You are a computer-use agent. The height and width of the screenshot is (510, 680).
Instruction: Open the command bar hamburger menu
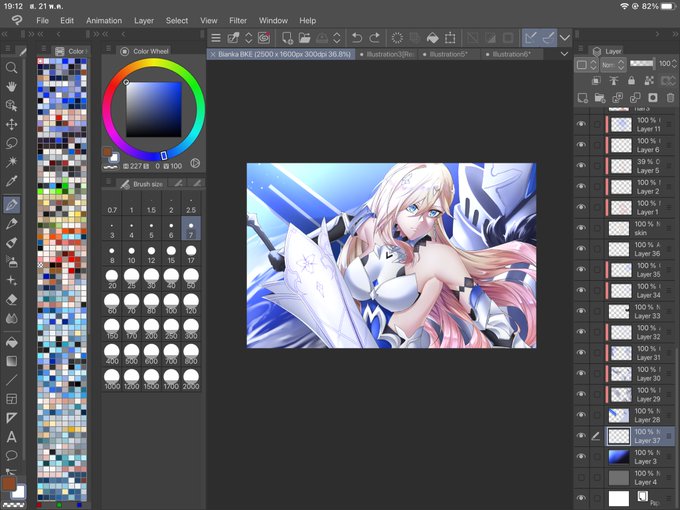(216, 38)
